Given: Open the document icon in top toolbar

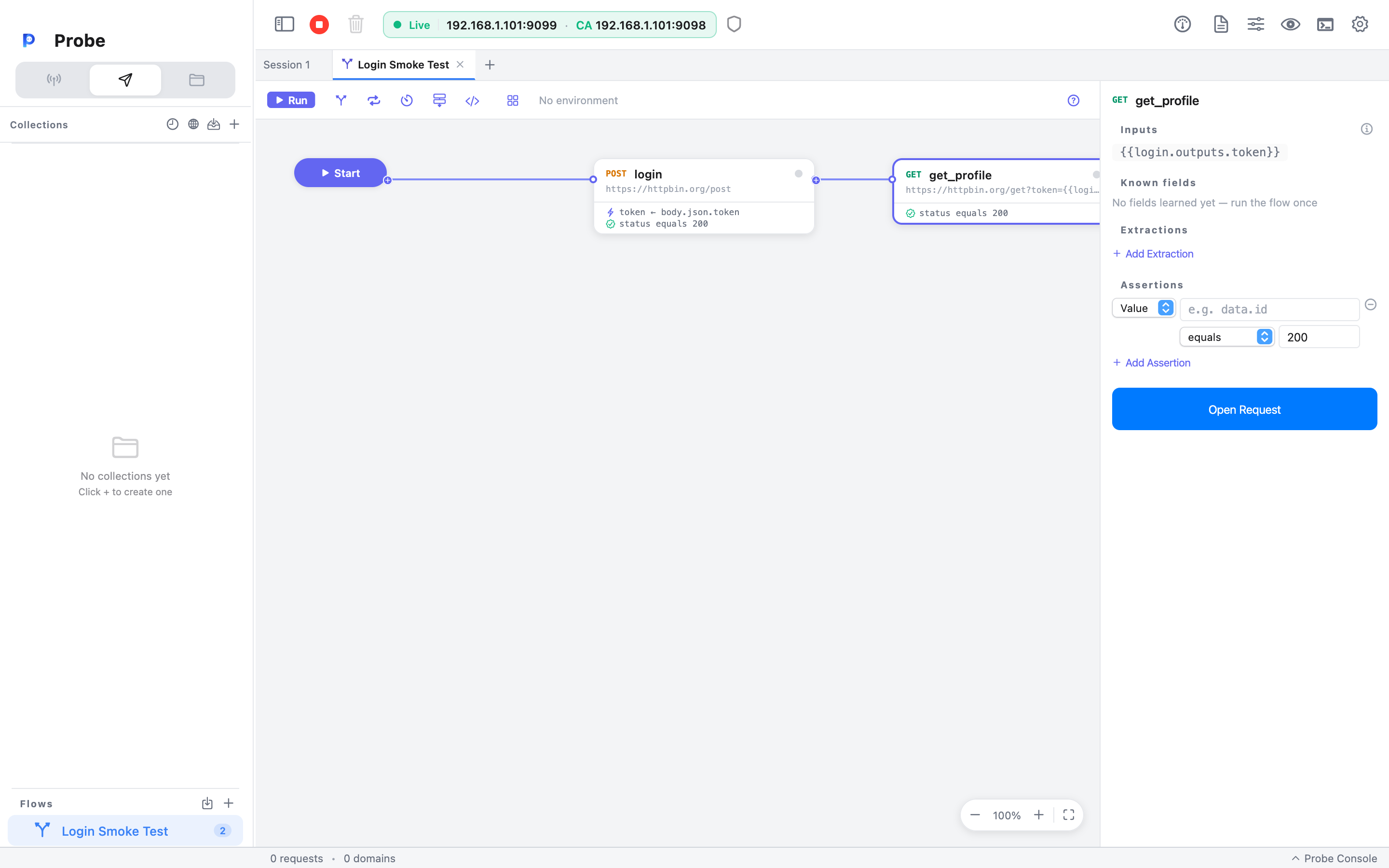Looking at the screenshot, I should tap(1221, 24).
